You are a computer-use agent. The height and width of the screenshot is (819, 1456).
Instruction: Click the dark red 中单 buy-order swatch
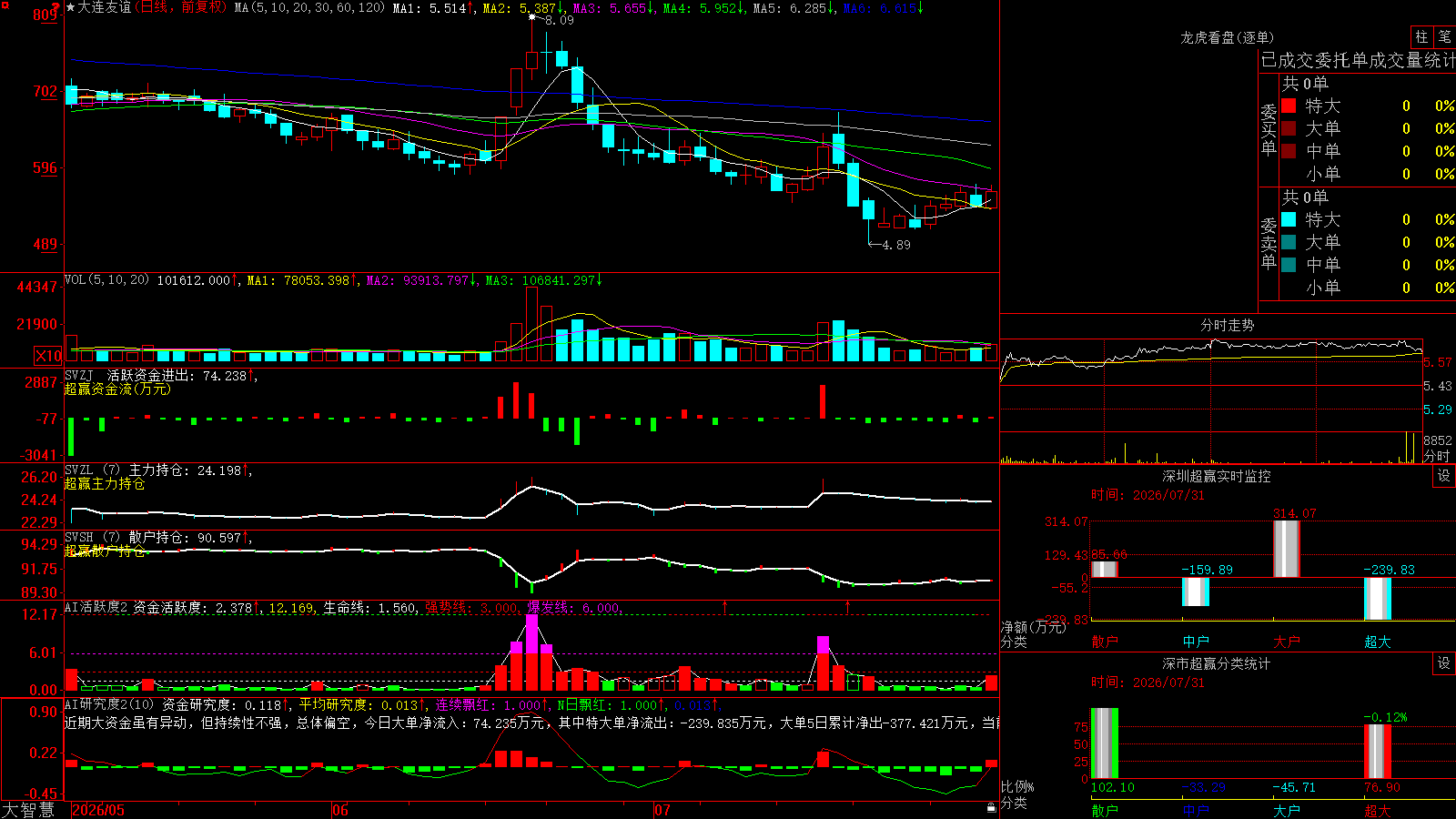click(x=1289, y=151)
